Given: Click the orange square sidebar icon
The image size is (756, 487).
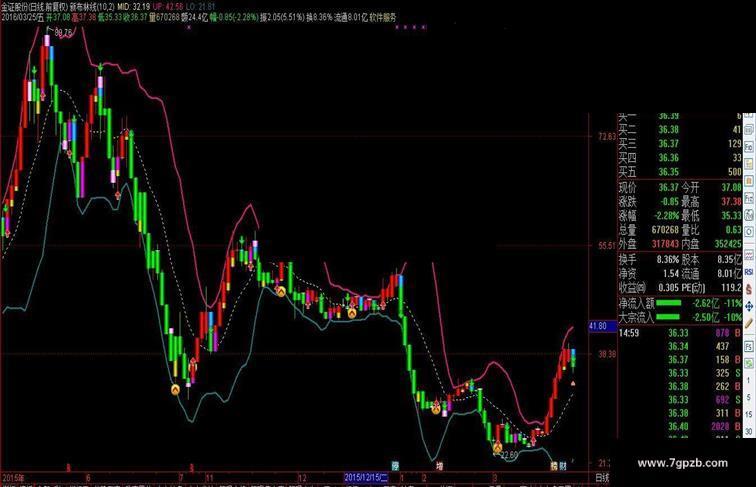Looking at the screenshot, I should [x=749, y=181].
